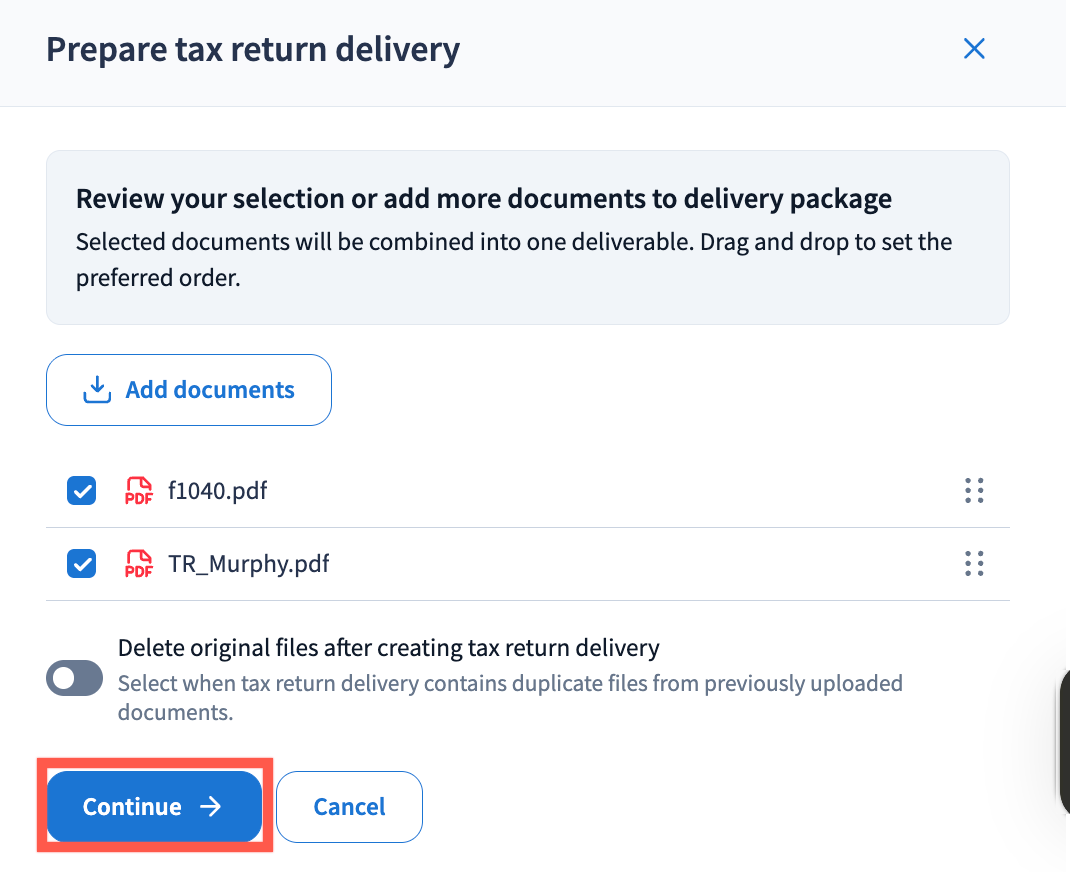Screen dimensions: 1070x872
Task: Close the Prepare tax return delivery dialog
Action: (973, 49)
